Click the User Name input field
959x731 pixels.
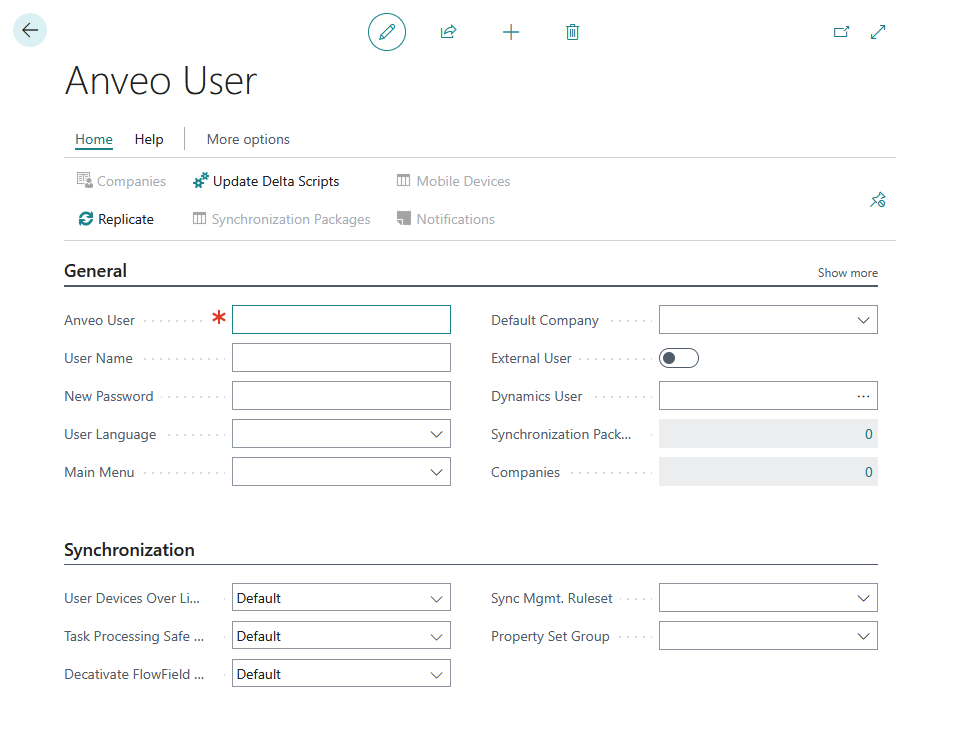click(341, 358)
